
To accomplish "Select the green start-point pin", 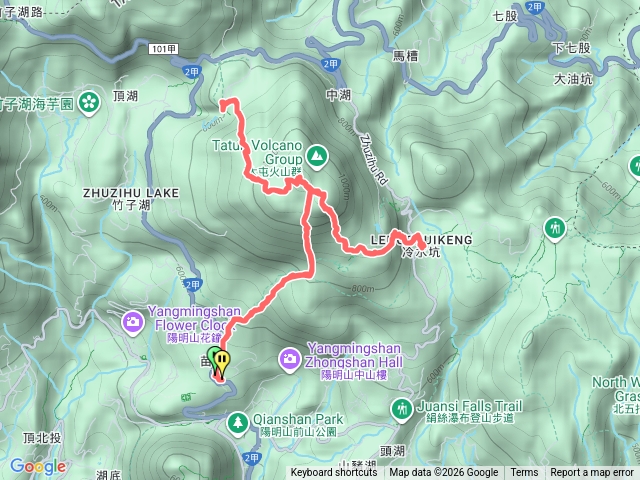I will 212,357.
